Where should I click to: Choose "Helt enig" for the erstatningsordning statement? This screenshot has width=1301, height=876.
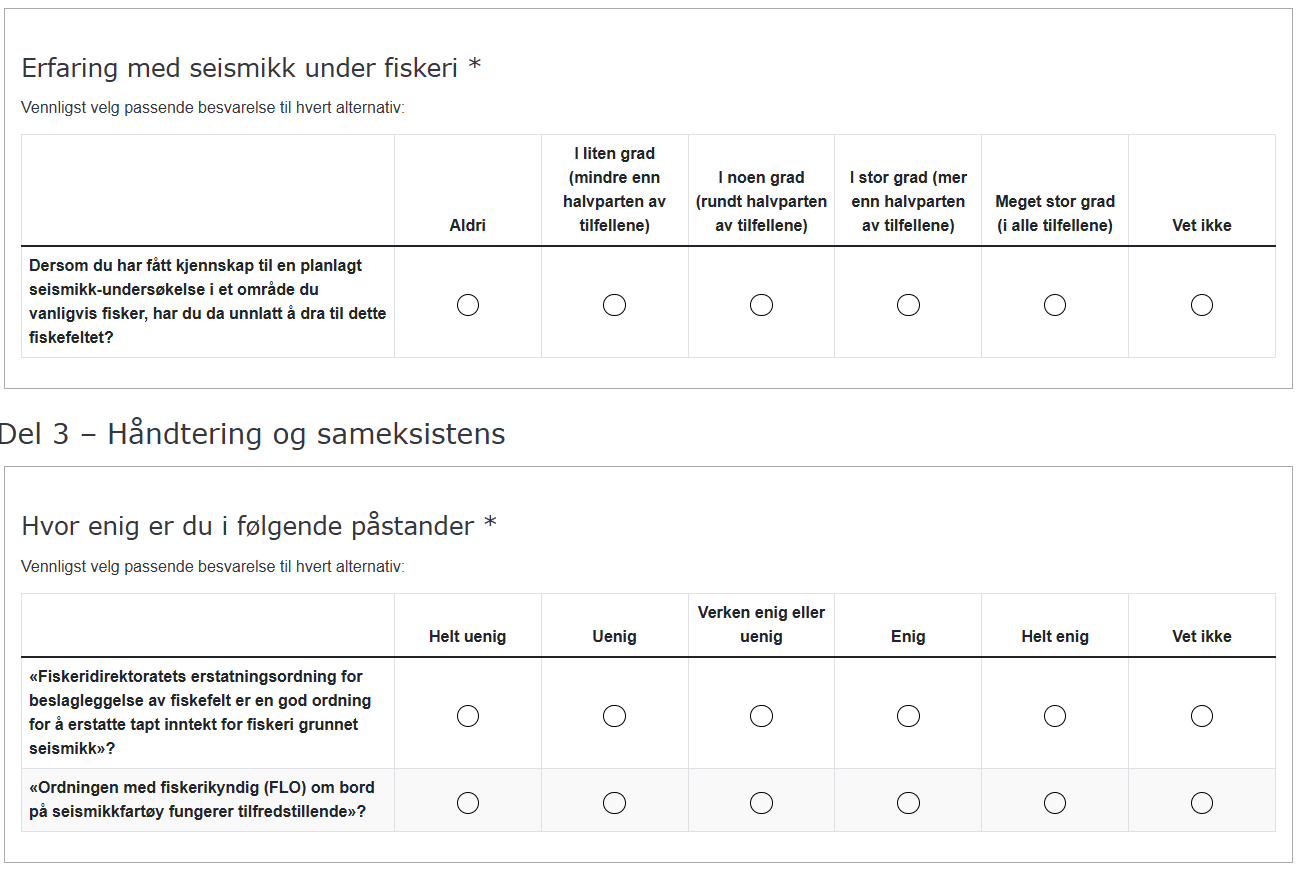(1054, 715)
